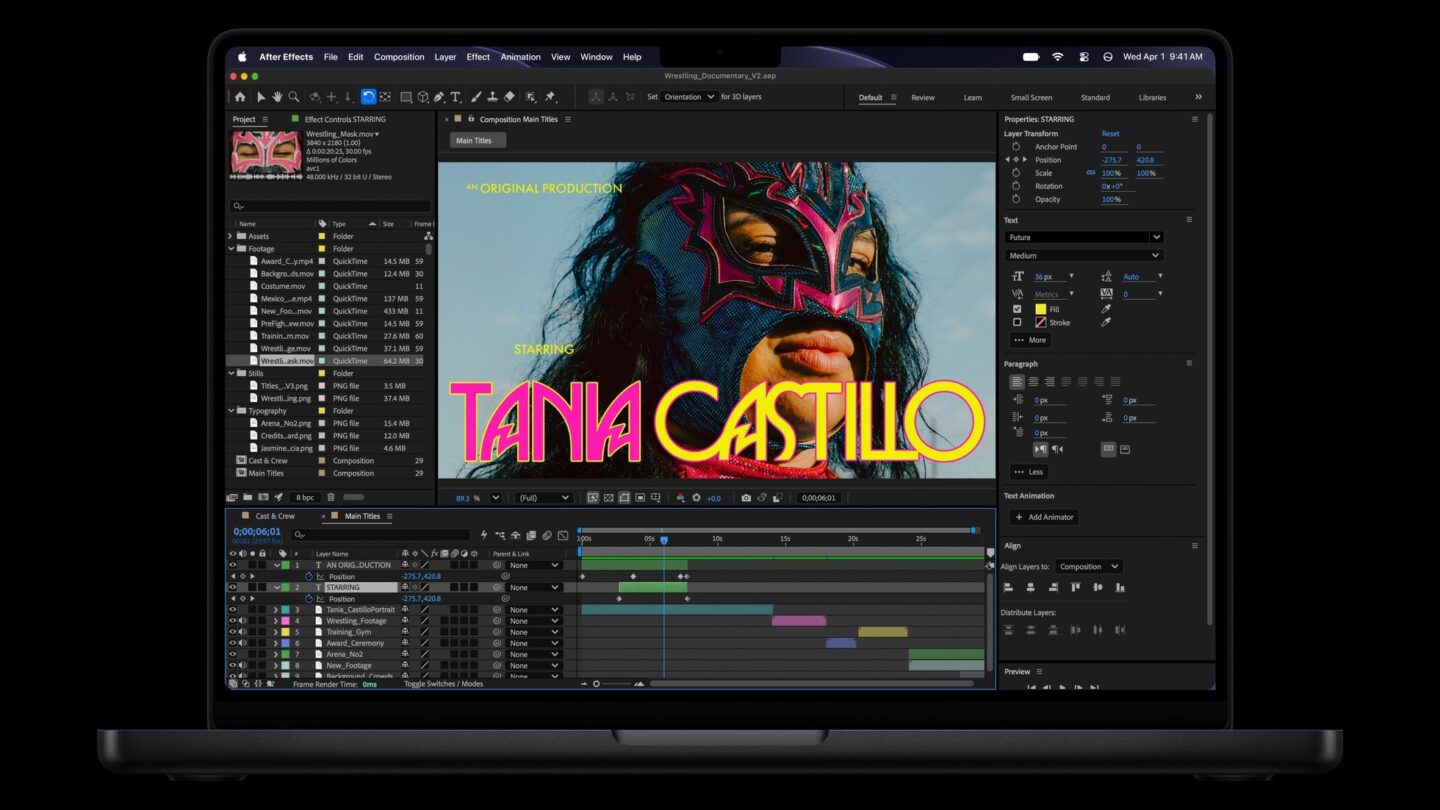Screen dimensions: 1440x810
Task: Open the Effect menu in the menu bar
Action: (478, 57)
